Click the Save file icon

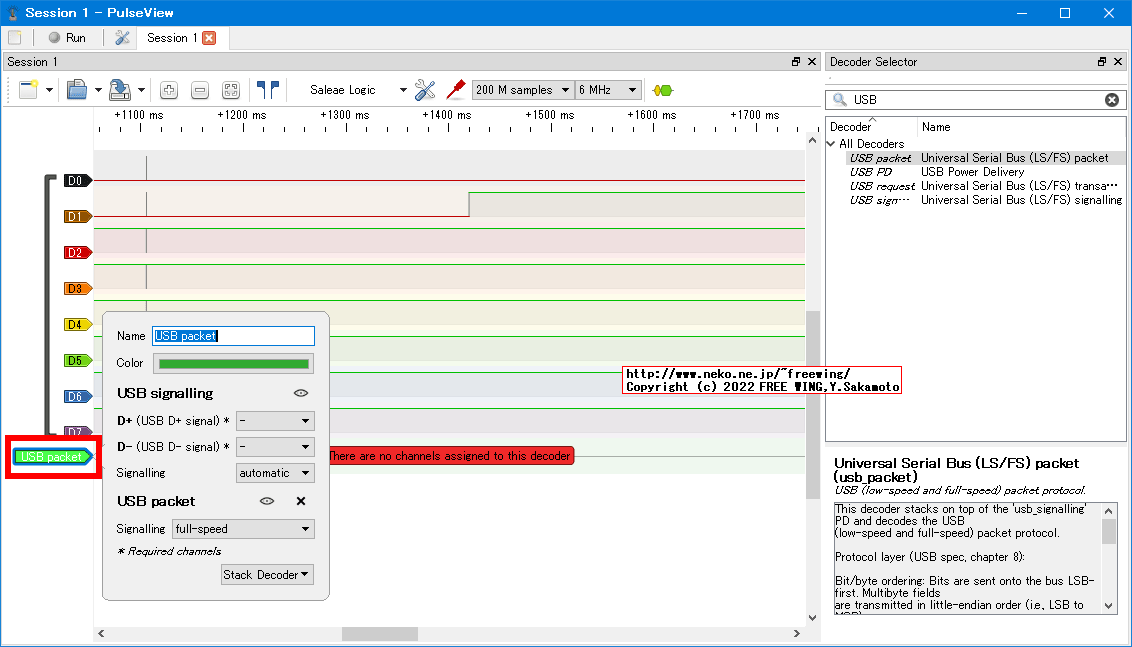pos(119,90)
